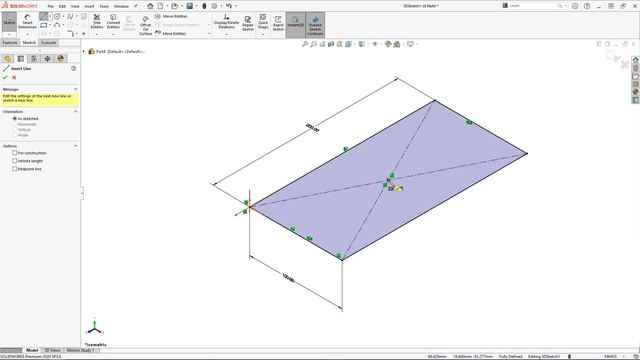Viewport: 640px width, 360px height.
Task: Accept Insert Line with green checkmark
Action: pyautogui.click(x=5, y=78)
